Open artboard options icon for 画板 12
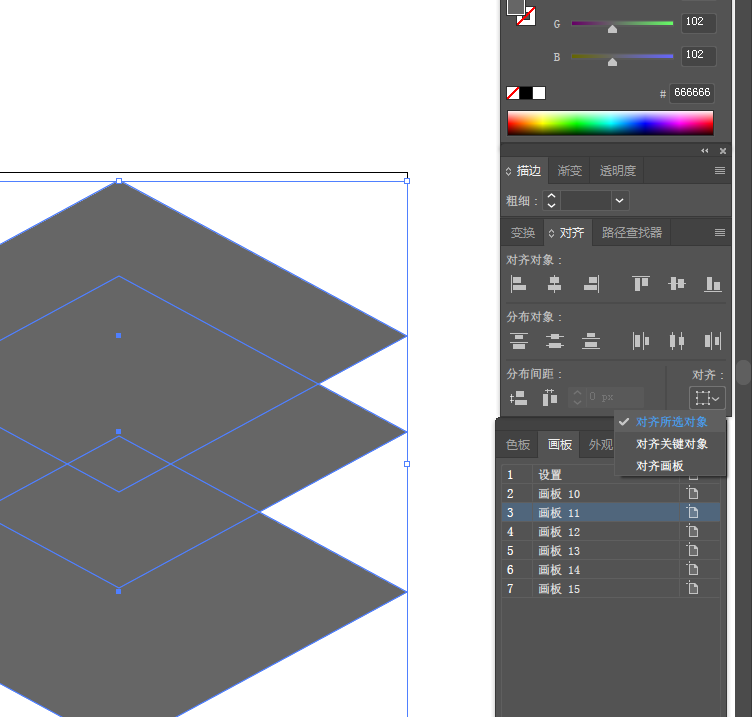 pyautogui.click(x=692, y=532)
